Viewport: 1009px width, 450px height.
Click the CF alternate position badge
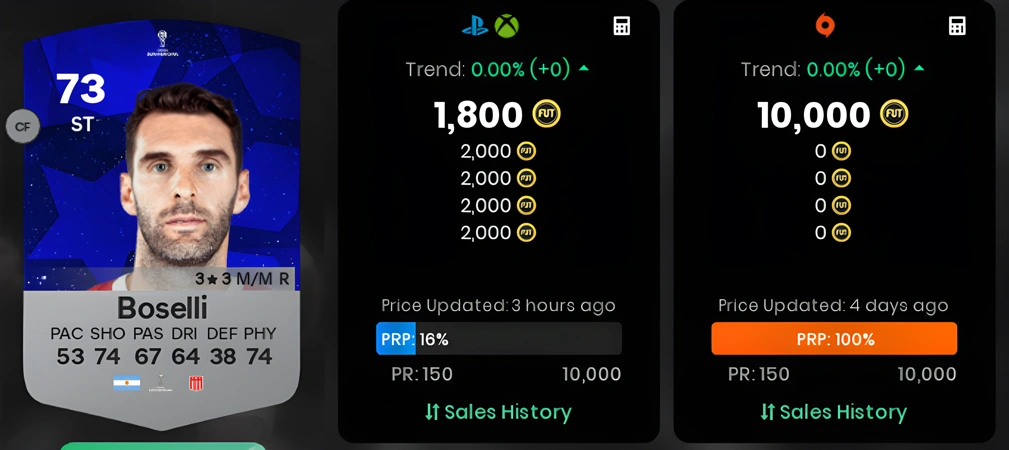pyautogui.click(x=23, y=127)
